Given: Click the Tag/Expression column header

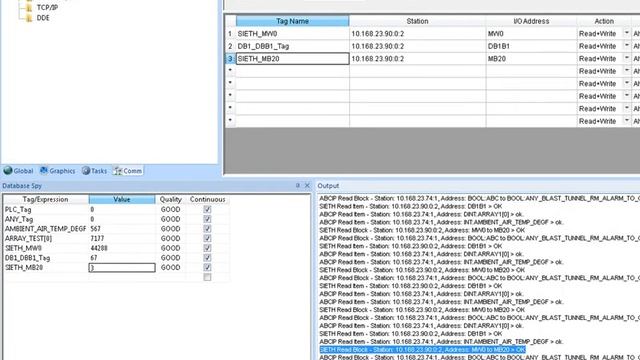Looking at the screenshot, I should point(45,200).
